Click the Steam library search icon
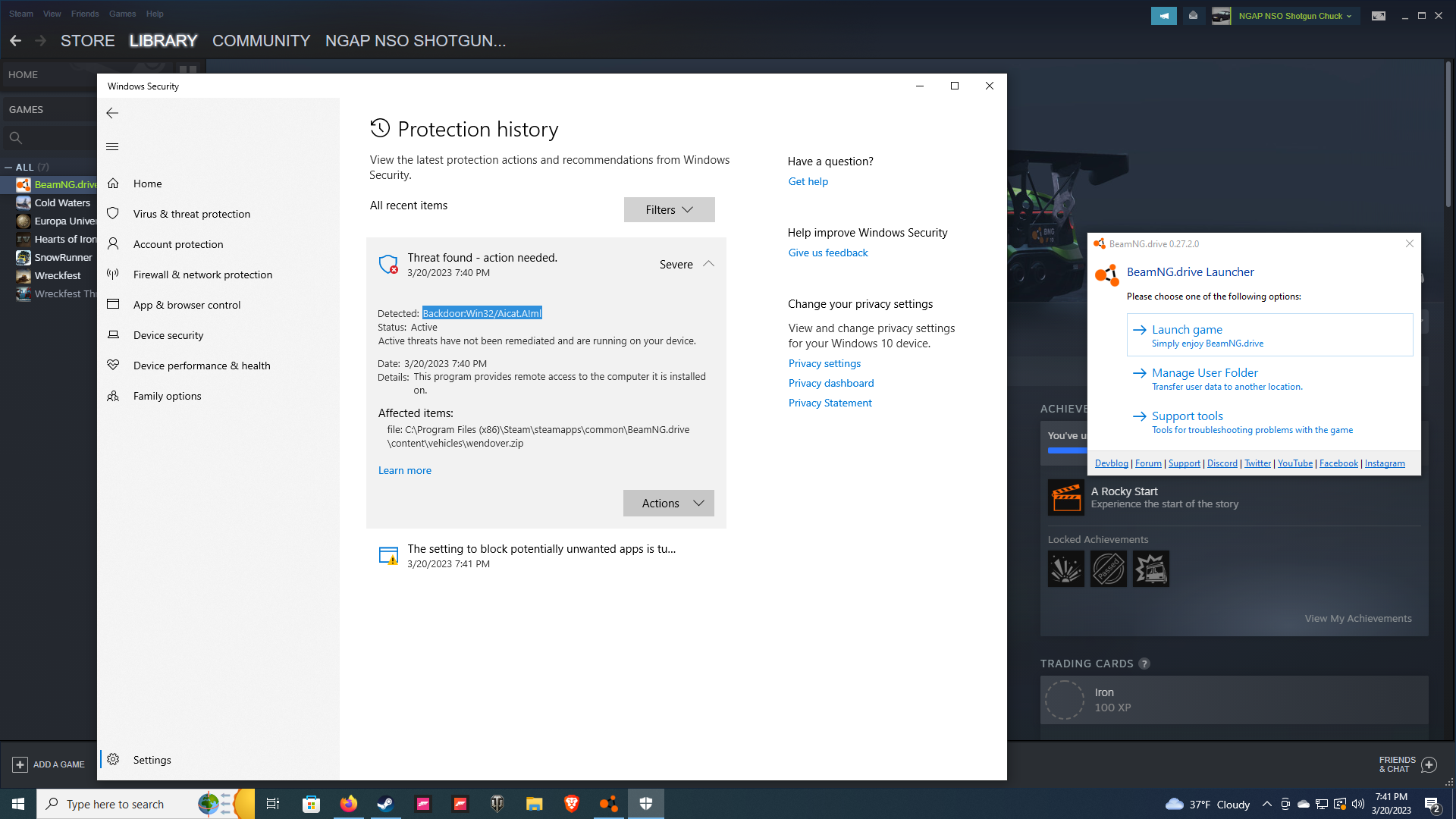The width and height of the screenshot is (1456, 819). click(15, 138)
